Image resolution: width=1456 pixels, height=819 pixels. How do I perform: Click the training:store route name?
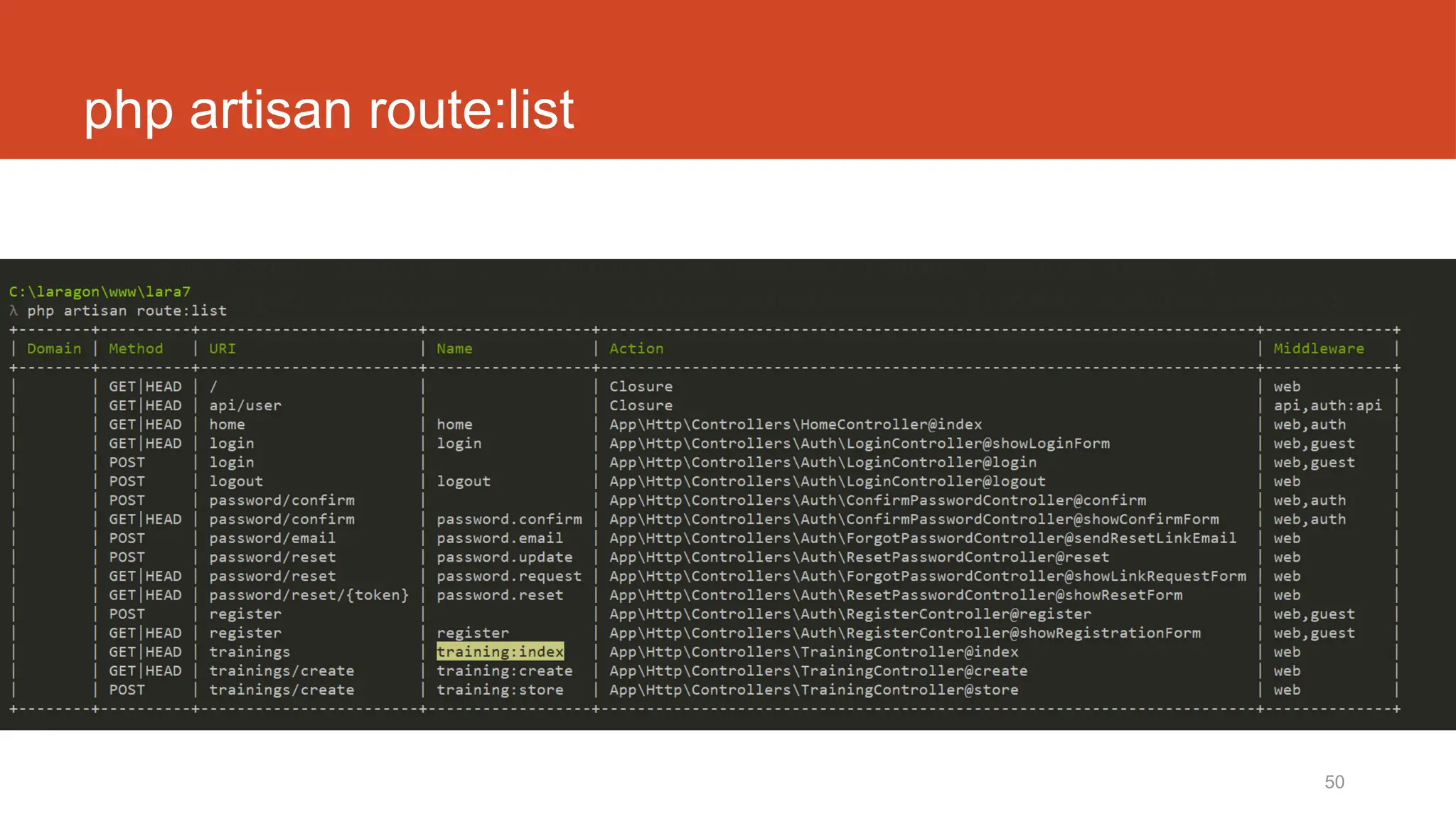click(x=500, y=690)
